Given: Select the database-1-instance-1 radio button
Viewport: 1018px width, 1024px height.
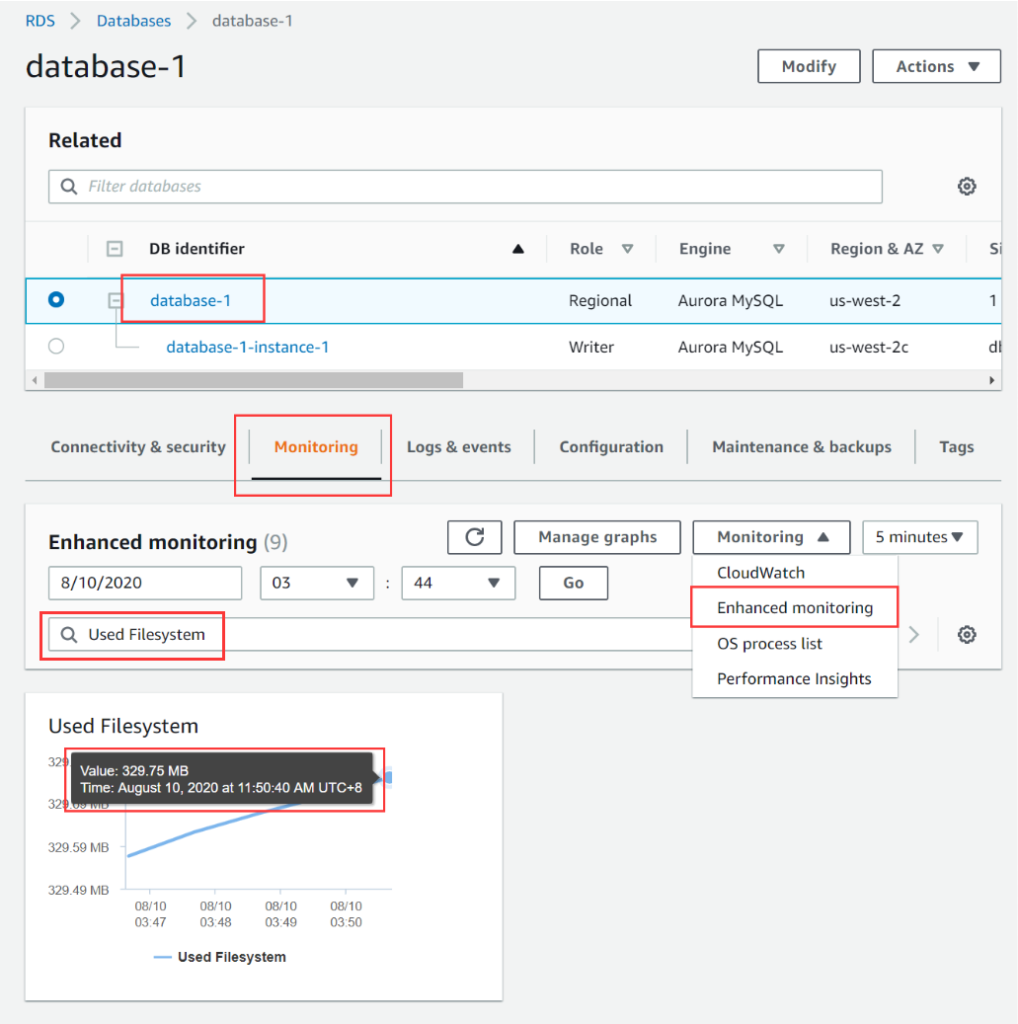Looking at the screenshot, I should [x=56, y=346].
